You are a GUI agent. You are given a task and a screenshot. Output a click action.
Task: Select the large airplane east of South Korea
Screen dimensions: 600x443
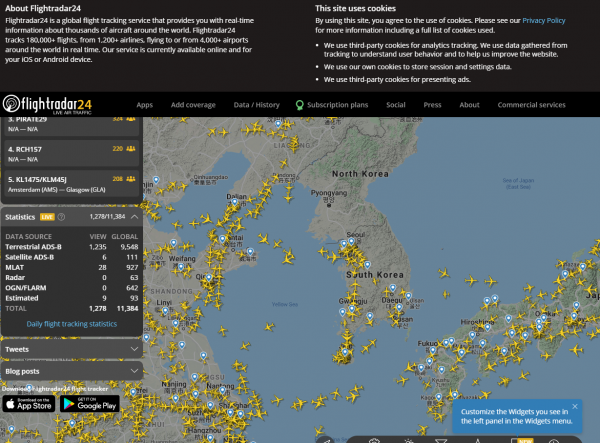click(x=444, y=273)
